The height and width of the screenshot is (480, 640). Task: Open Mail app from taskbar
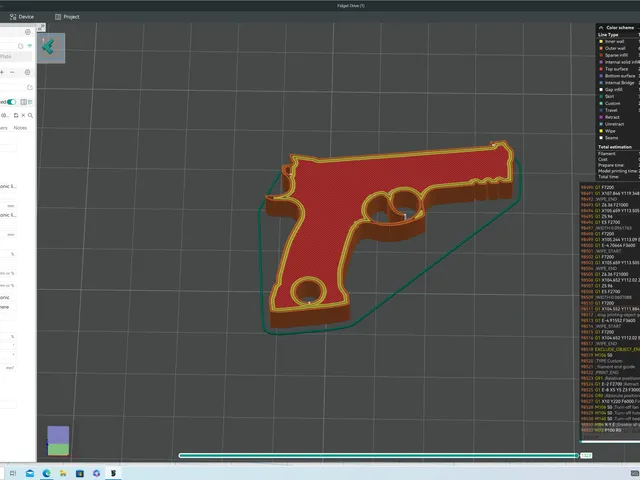(30, 473)
